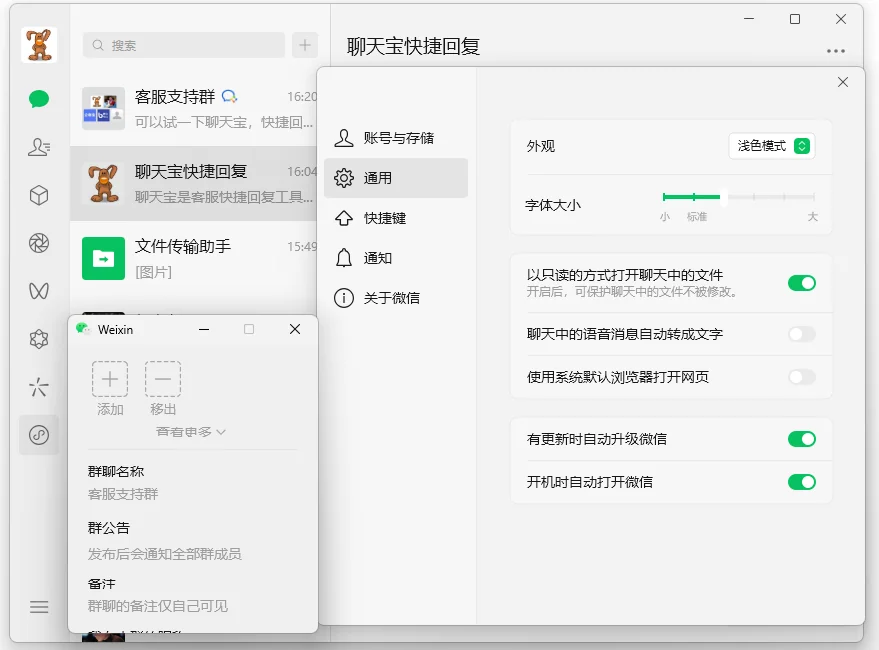Open Search flower icon in sidebar
Viewport: 879px width, 650px height.
tap(39, 339)
